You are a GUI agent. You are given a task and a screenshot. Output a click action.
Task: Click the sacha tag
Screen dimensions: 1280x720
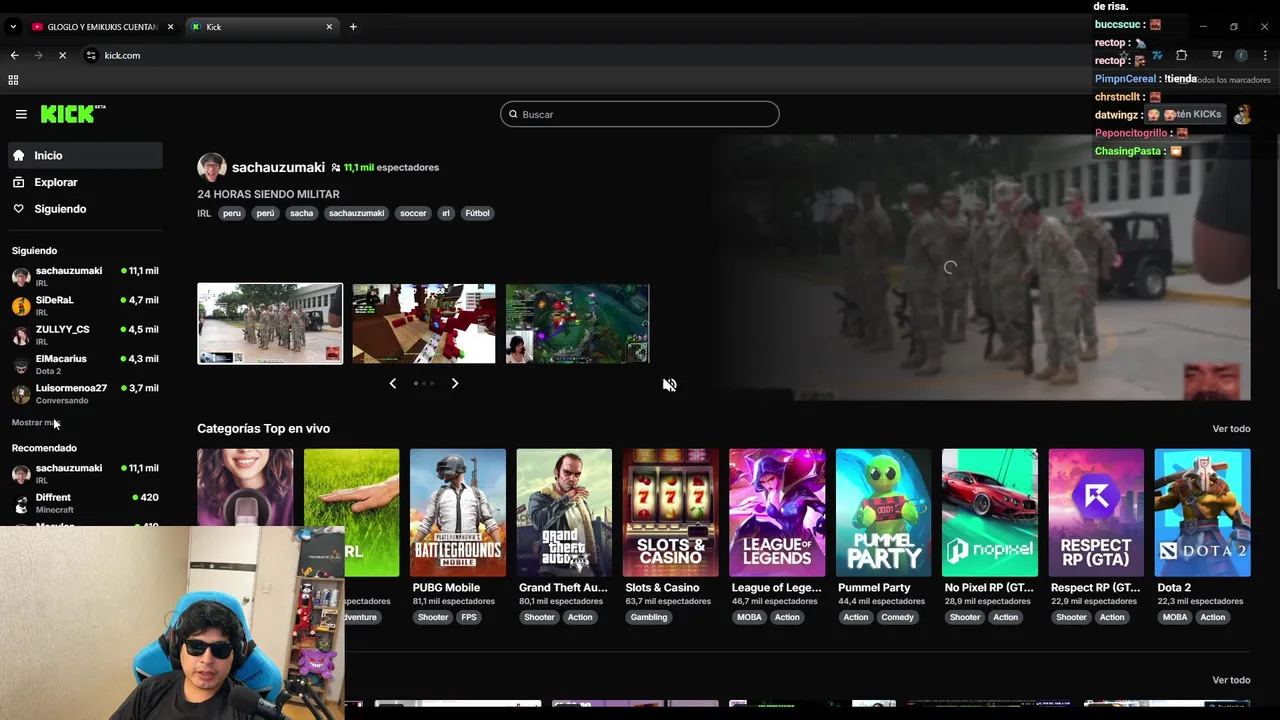301,213
